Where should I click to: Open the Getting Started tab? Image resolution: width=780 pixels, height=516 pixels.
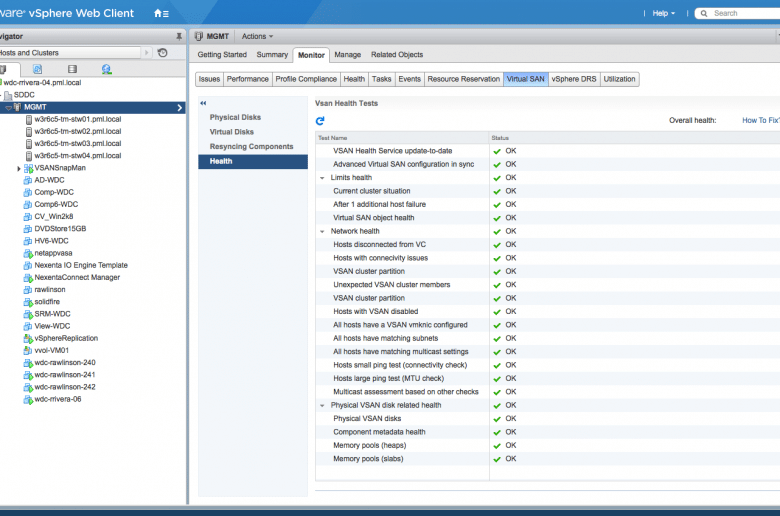[x=222, y=55]
